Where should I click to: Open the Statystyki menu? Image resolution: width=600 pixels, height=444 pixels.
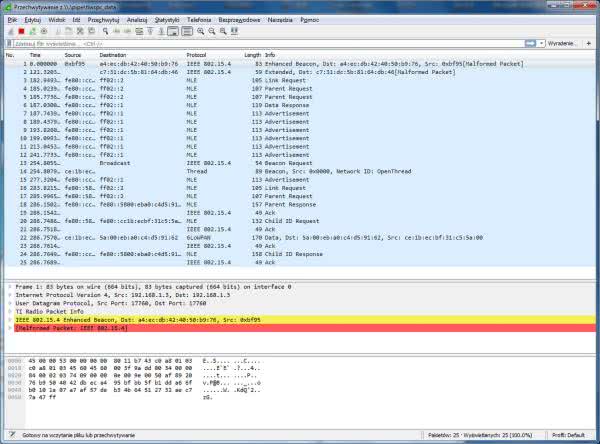pyautogui.click(x=167, y=19)
